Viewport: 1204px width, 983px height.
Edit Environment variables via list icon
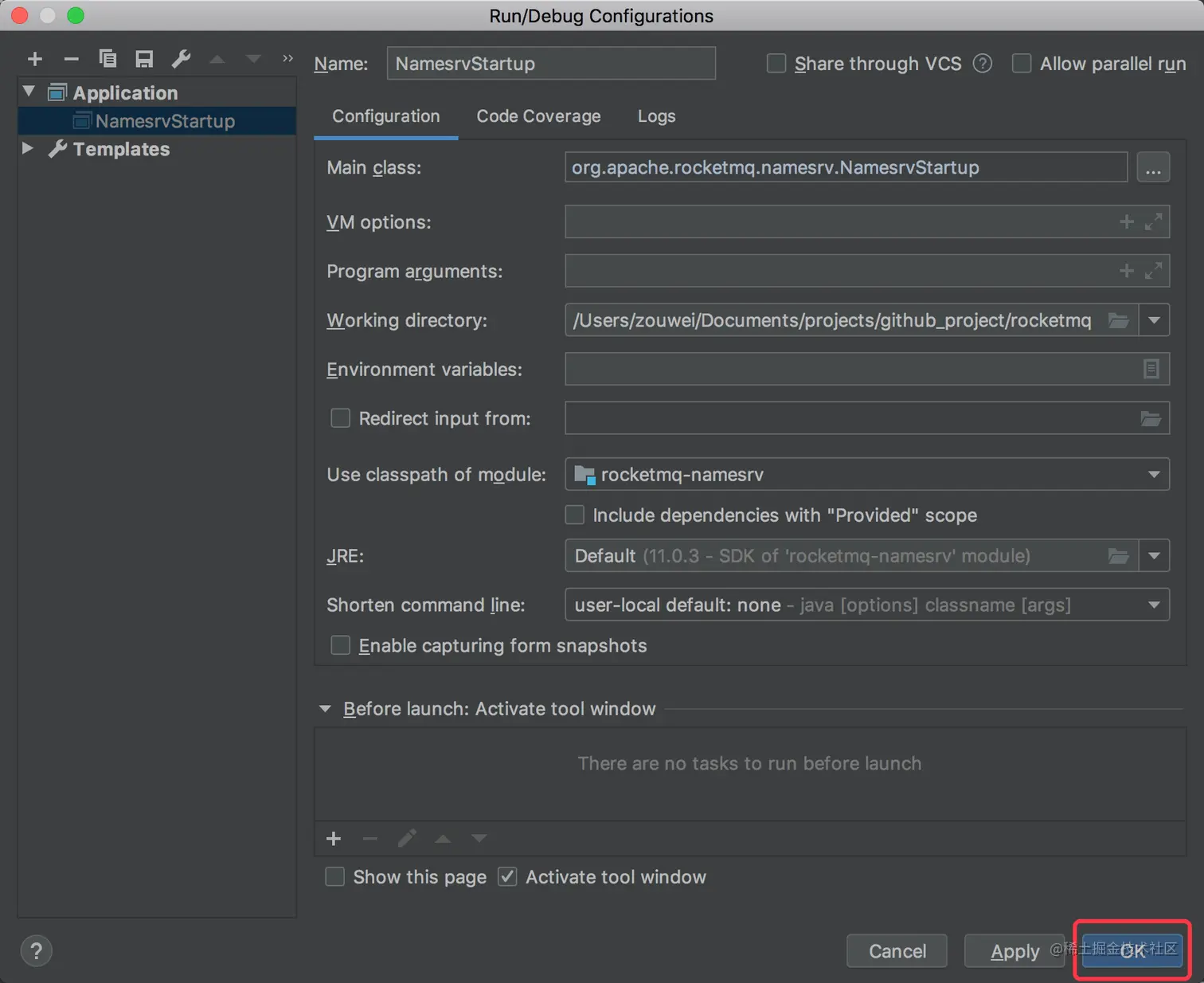tap(1151, 369)
